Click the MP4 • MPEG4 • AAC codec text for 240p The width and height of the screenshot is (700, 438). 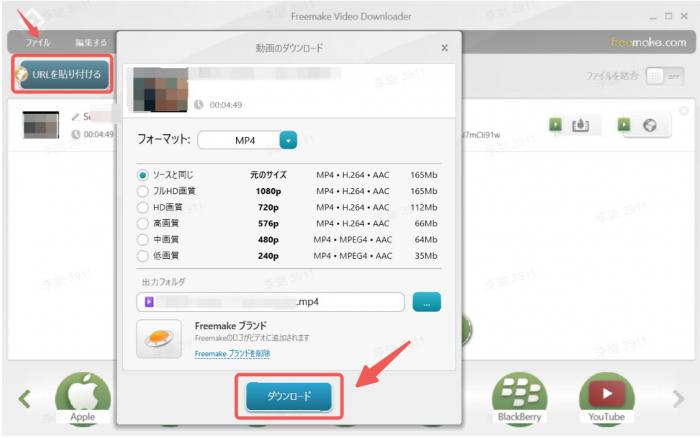click(353, 256)
